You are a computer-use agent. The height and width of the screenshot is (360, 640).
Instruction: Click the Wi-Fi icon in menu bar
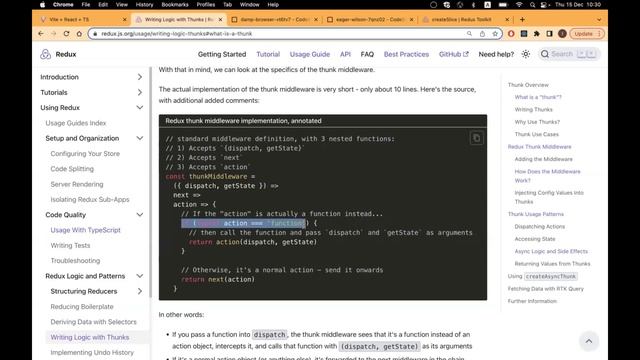519,4
